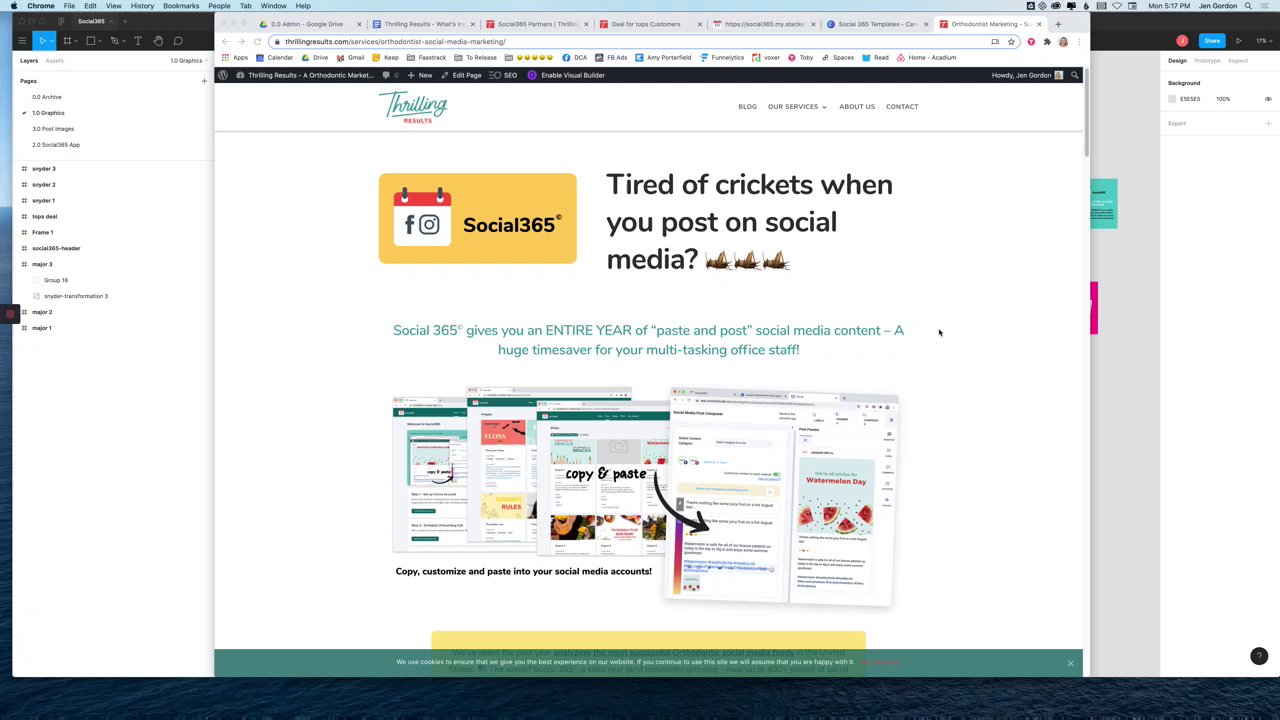Viewport: 1280px width, 720px height.
Task: Open the Chrome extensions puzzle icon
Action: click(1047, 42)
